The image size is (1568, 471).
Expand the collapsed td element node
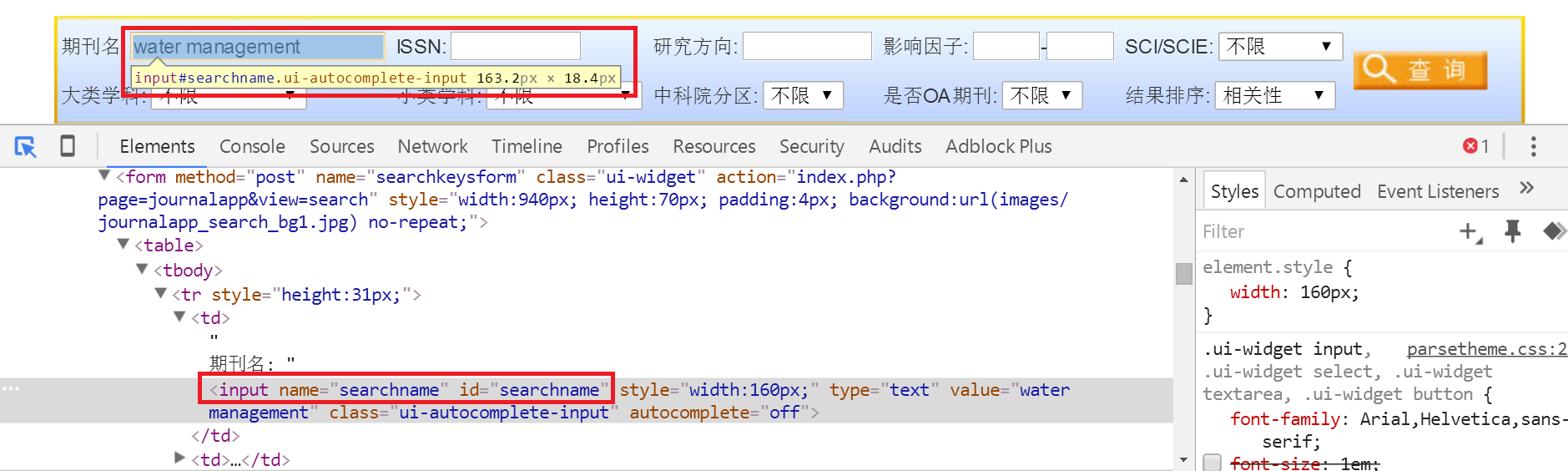click(179, 458)
